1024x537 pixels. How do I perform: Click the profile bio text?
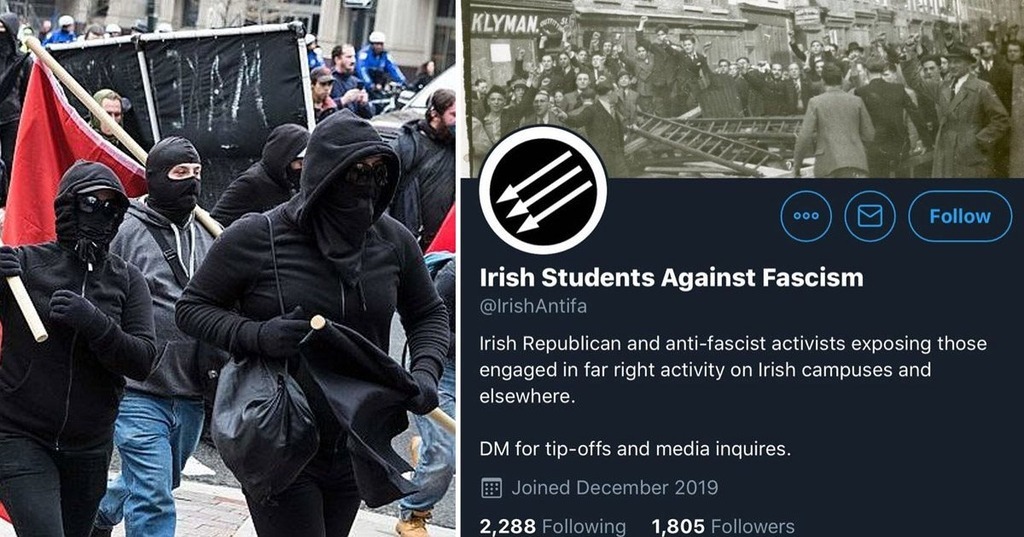[733, 370]
